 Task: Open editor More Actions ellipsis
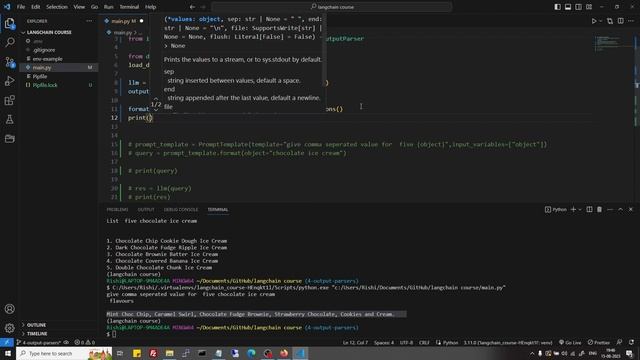[x=631, y=21]
